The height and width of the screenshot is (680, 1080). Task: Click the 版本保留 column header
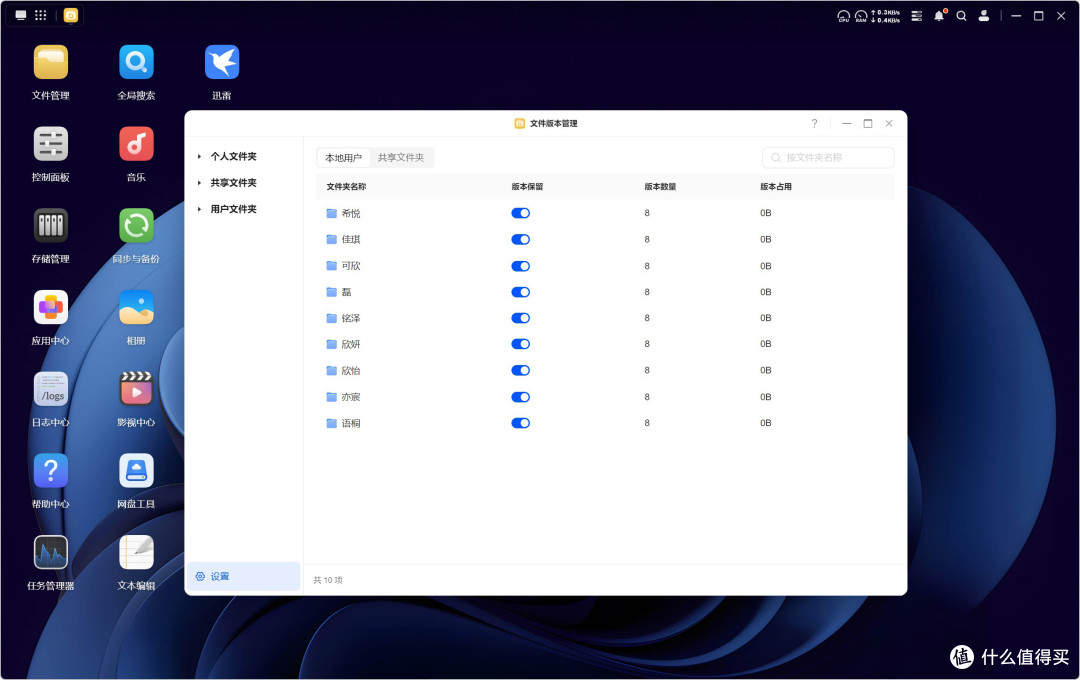527,187
